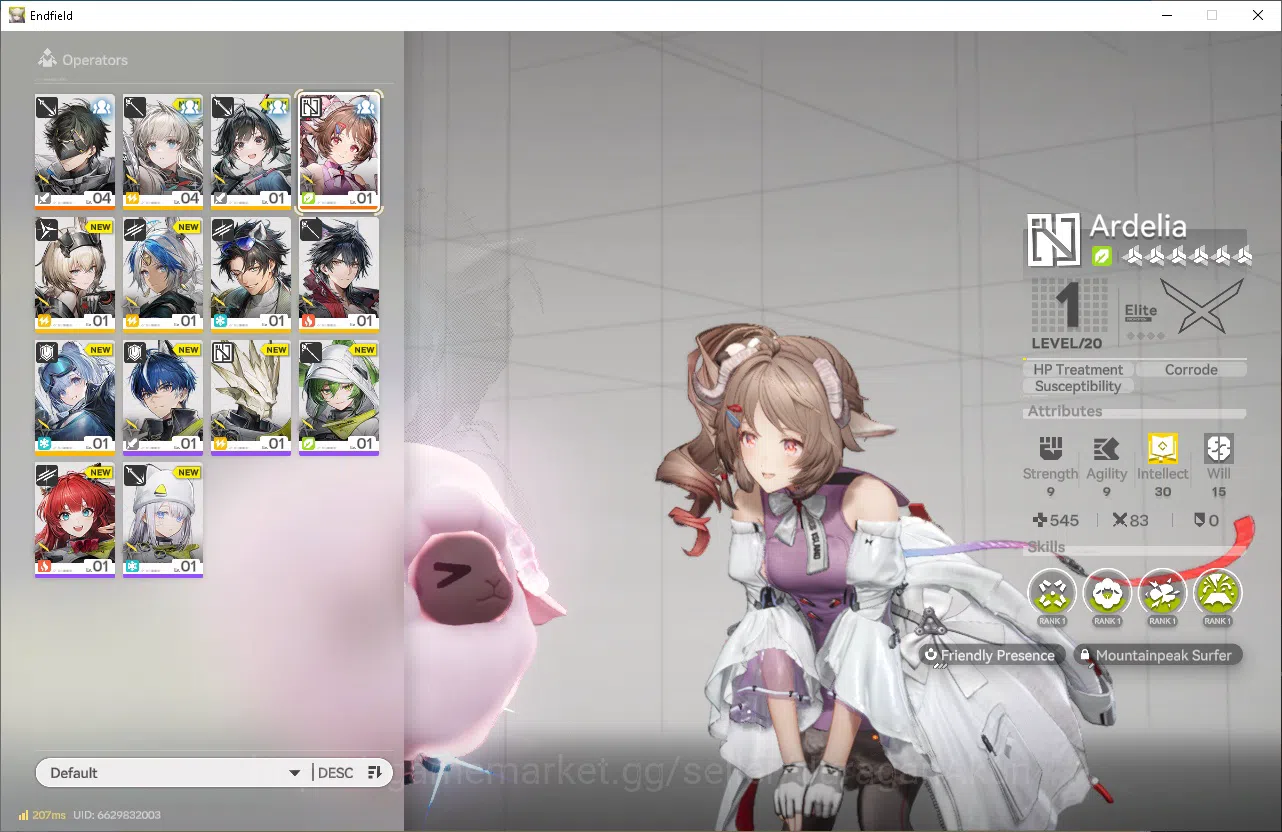Select the white beanie silver-haired operator card

click(163, 520)
